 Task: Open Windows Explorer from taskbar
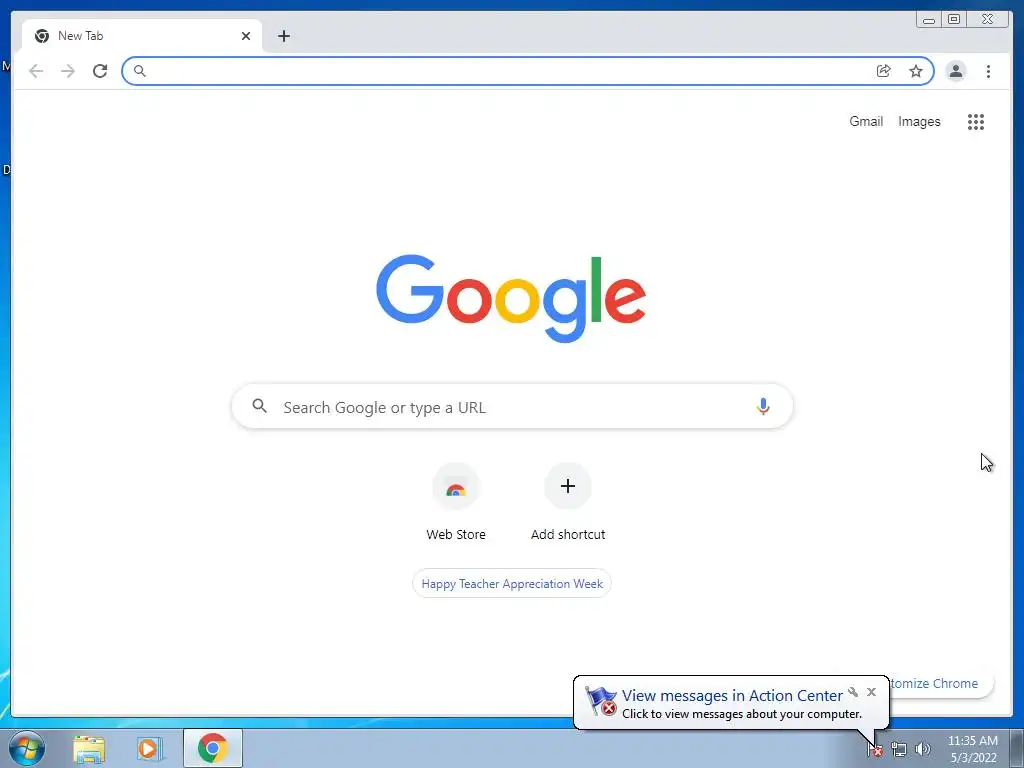[89, 749]
